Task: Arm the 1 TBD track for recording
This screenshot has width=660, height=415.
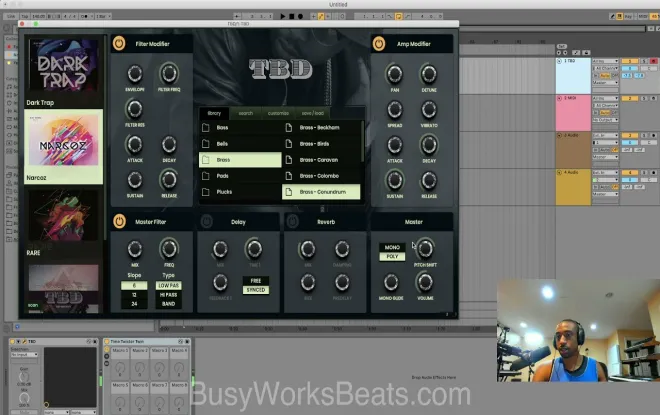Action: point(654,61)
